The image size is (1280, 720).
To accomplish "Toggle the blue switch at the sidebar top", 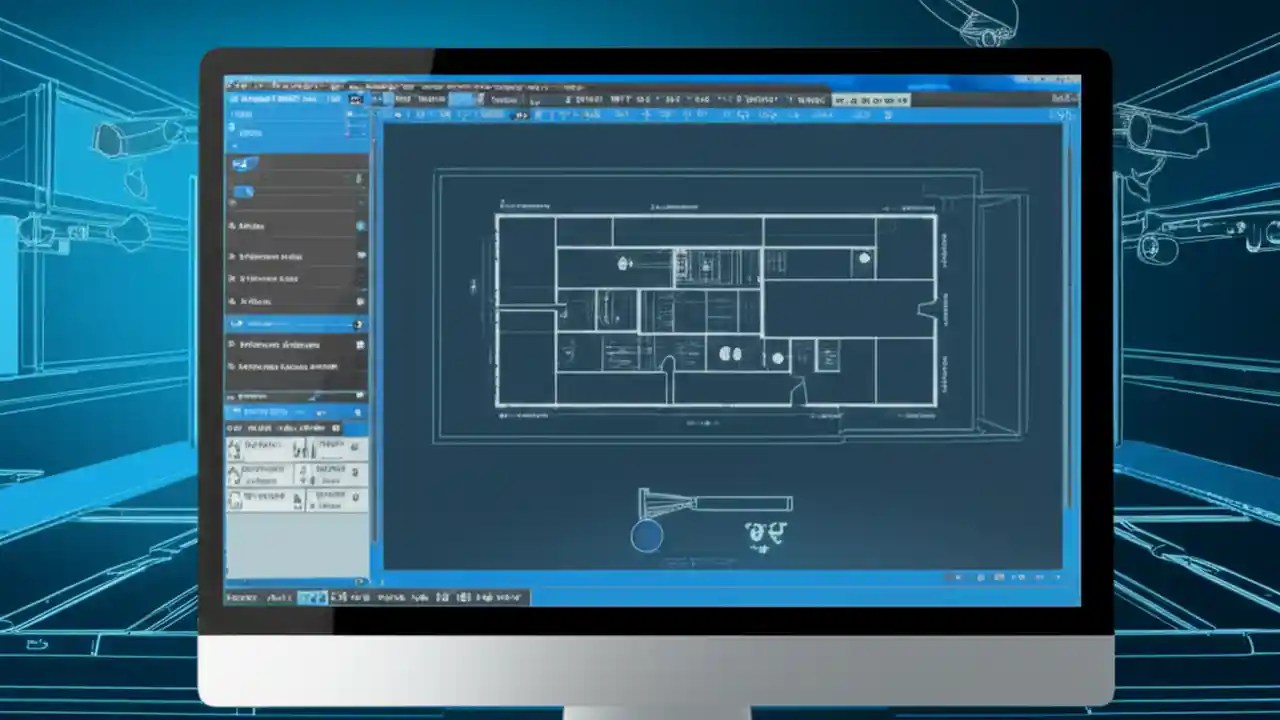I will click(x=244, y=164).
